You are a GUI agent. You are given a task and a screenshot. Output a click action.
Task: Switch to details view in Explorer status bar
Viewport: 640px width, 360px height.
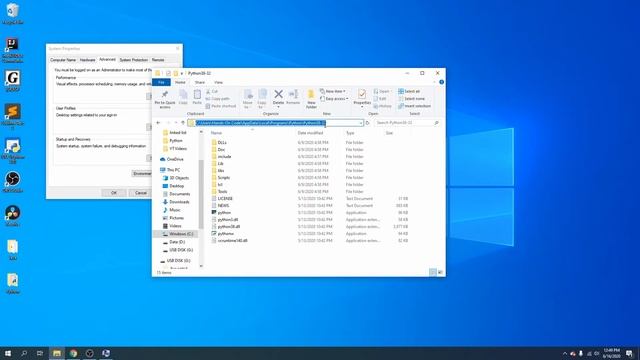pyautogui.click(x=433, y=272)
